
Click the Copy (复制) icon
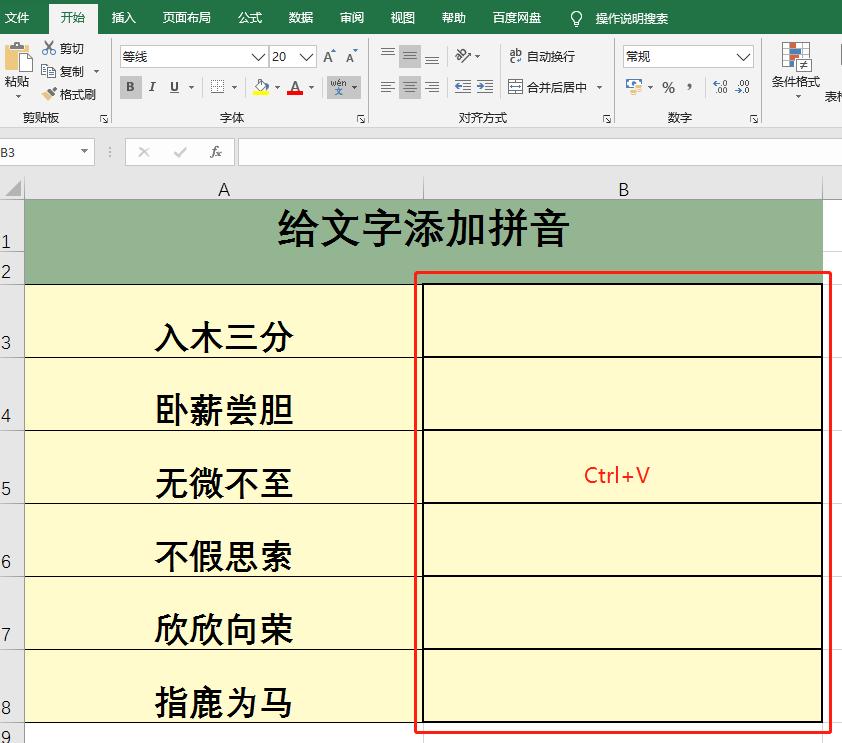pyautogui.click(x=47, y=71)
